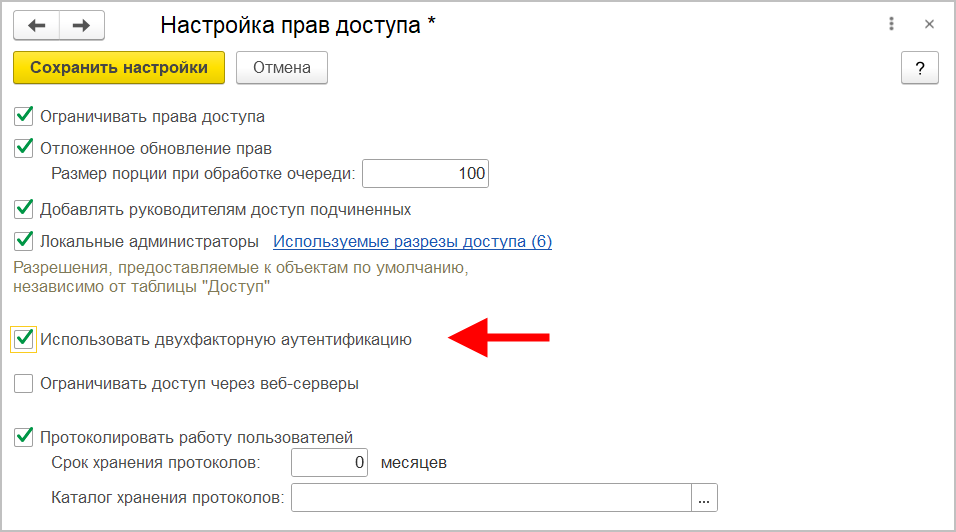Enable Ограничивать доступ через веб-серверы
This screenshot has height=532, width=956.
point(24,383)
